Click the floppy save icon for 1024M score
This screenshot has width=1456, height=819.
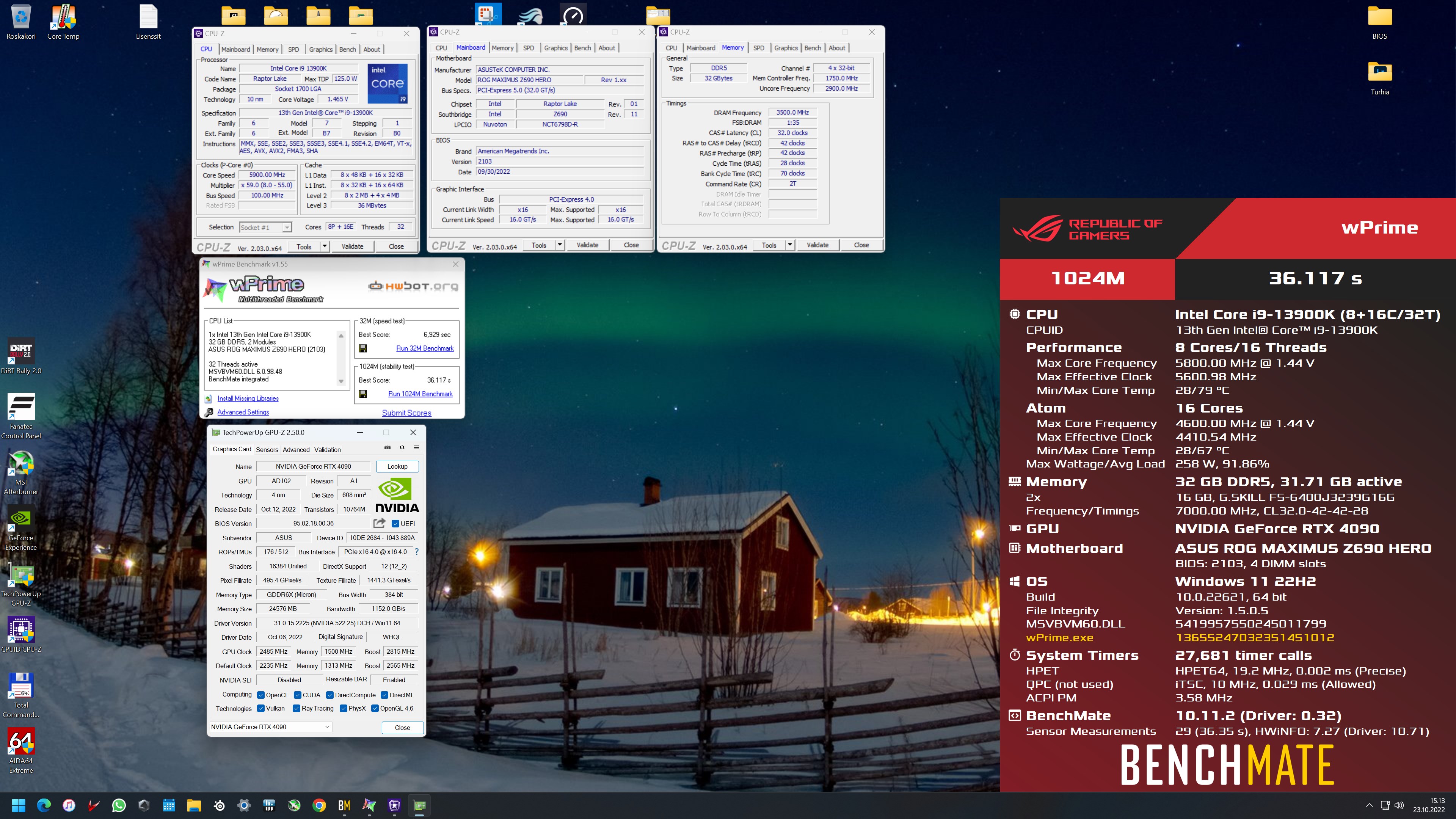pyautogui.click(x=363, y=394)
